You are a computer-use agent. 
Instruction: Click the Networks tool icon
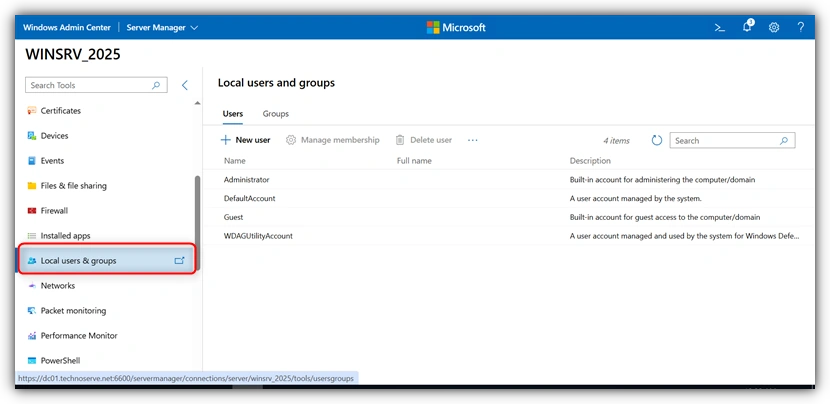click(31, 285)
